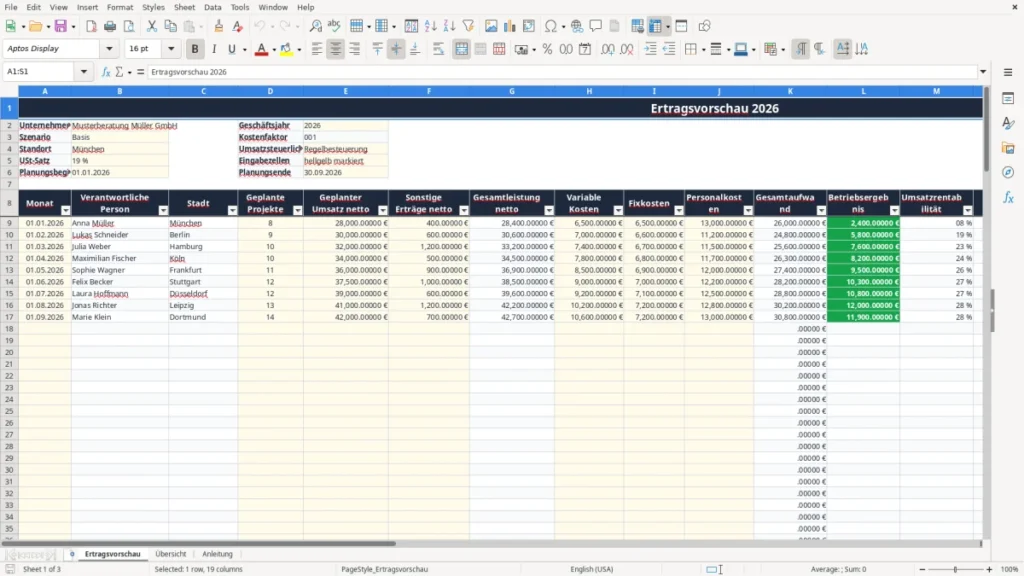Viewport: 1024px width, 576px height.
Task: Toggle Underline formatting
Action: tap(232, 49)
